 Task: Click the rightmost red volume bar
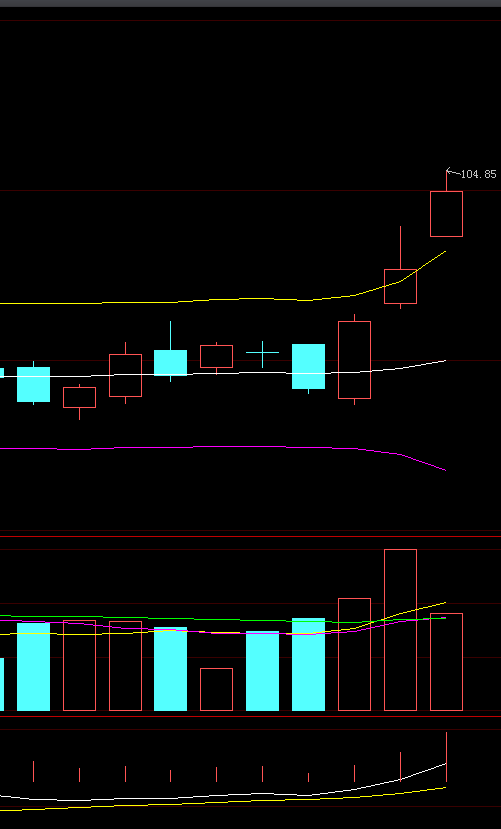tap(446, 662)
